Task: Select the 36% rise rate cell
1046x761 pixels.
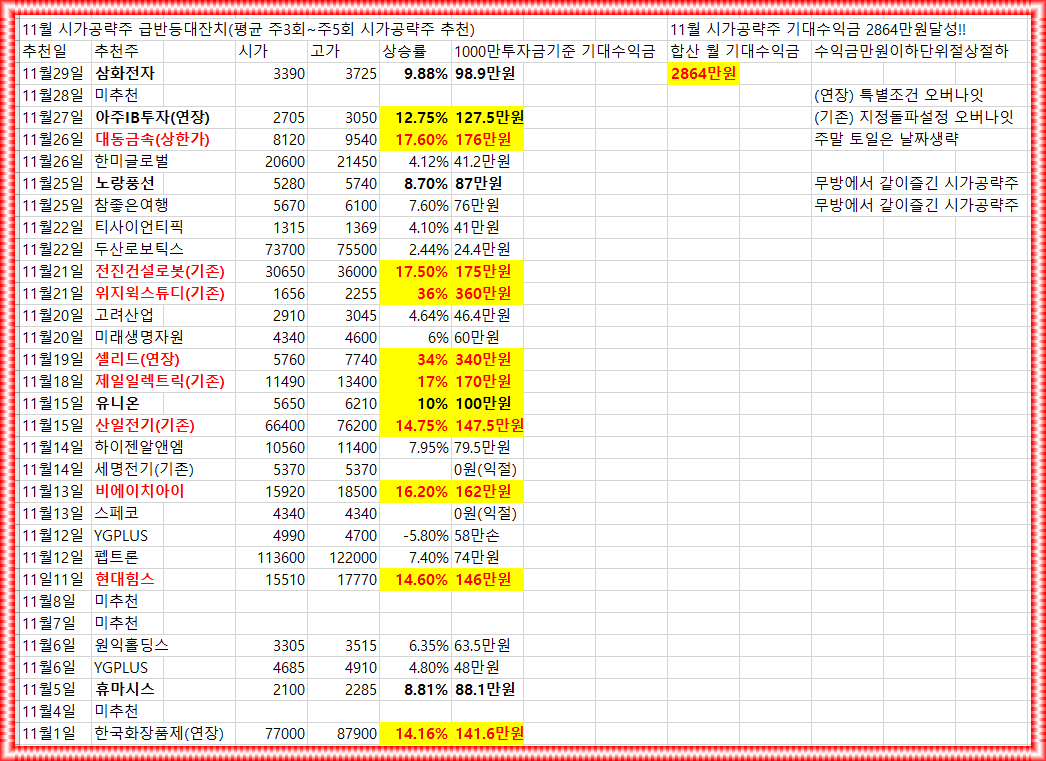Action: point(416,293)
